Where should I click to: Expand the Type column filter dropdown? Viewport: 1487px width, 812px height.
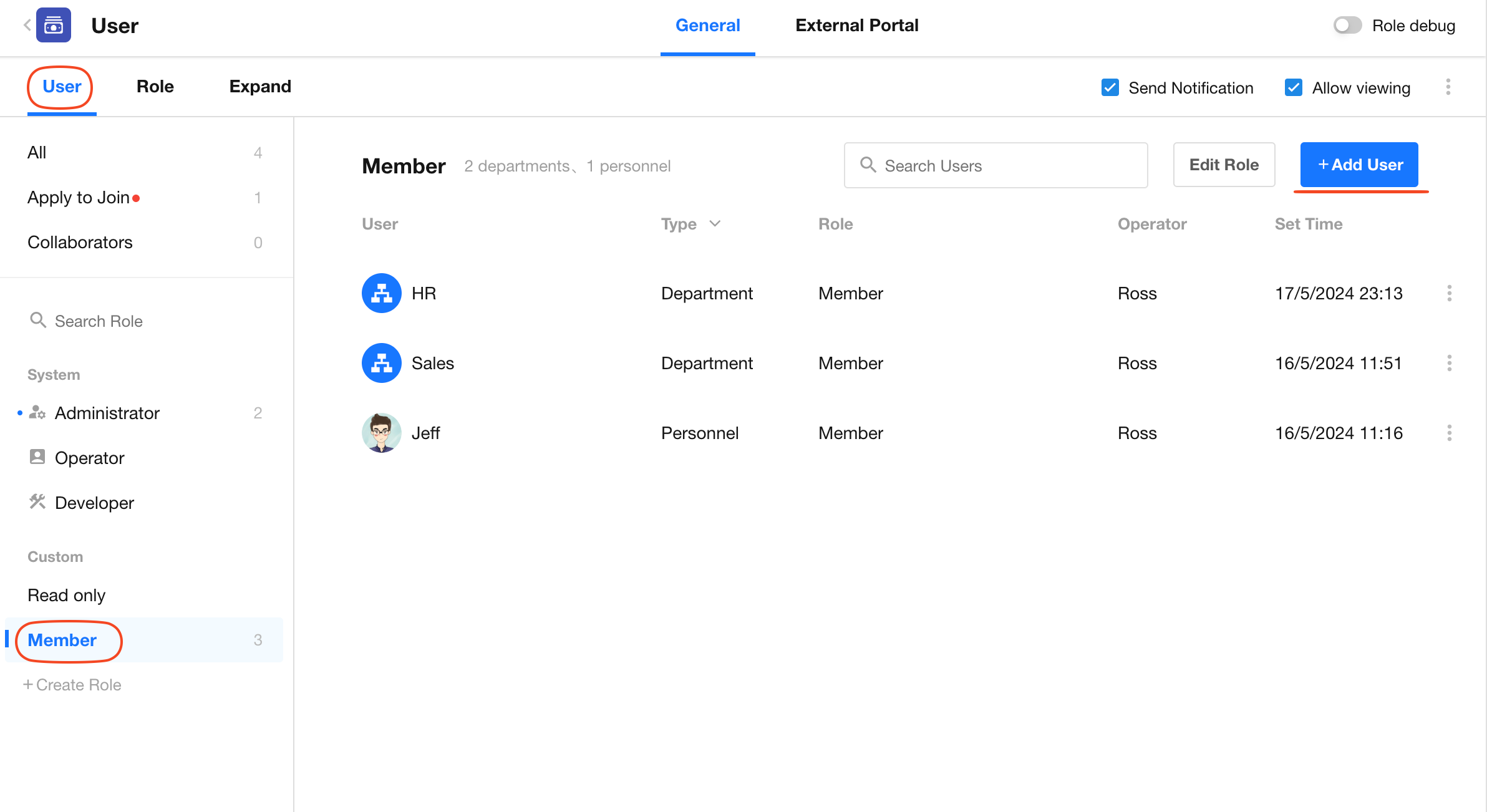pos(715,224)
